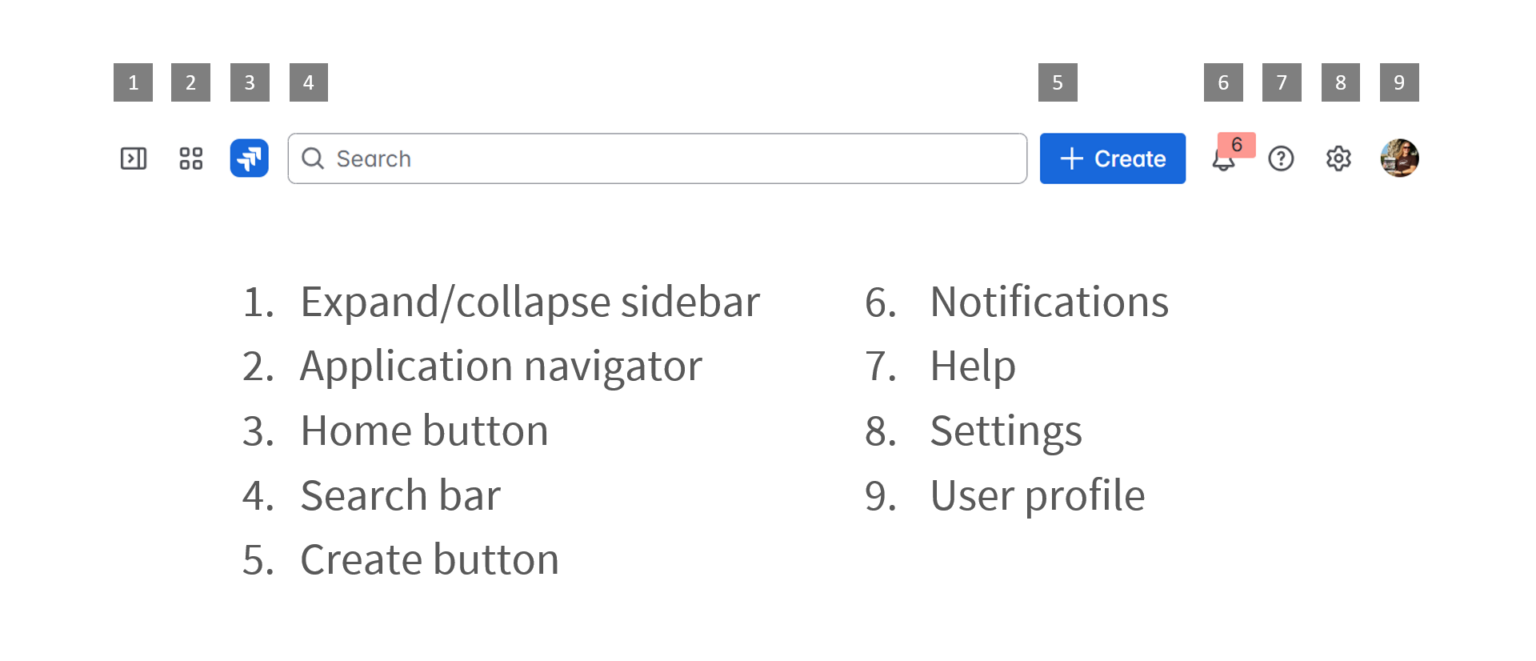Screen dimensions: 1536x661
Task: Select the text 'Application navigator' in the list
Action: 500,365
